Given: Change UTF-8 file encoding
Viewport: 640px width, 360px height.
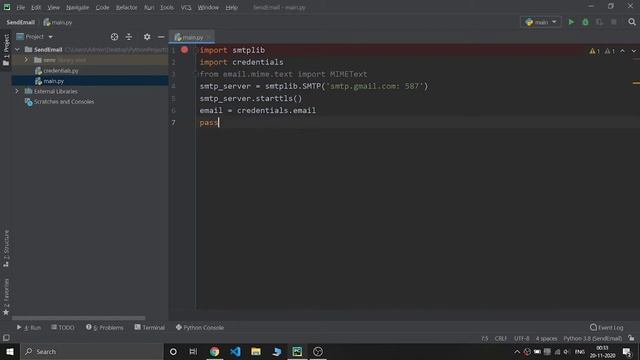Looking at the screenshot, I should coord(522,338).
